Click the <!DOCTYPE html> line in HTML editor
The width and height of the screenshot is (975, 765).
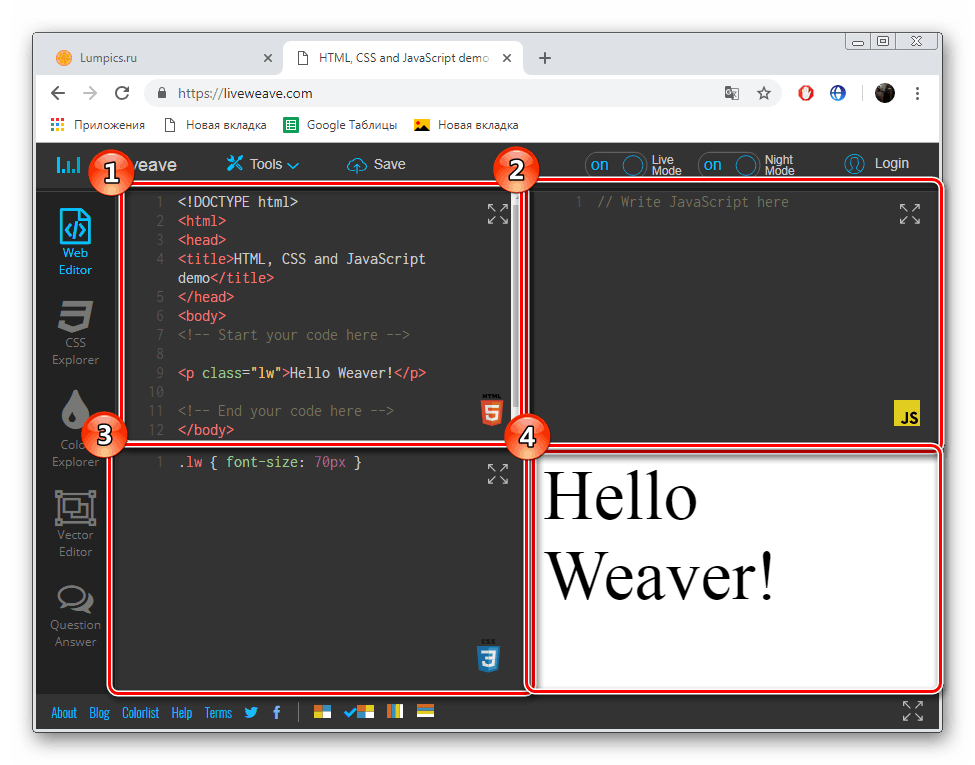(x=238, y=202)
